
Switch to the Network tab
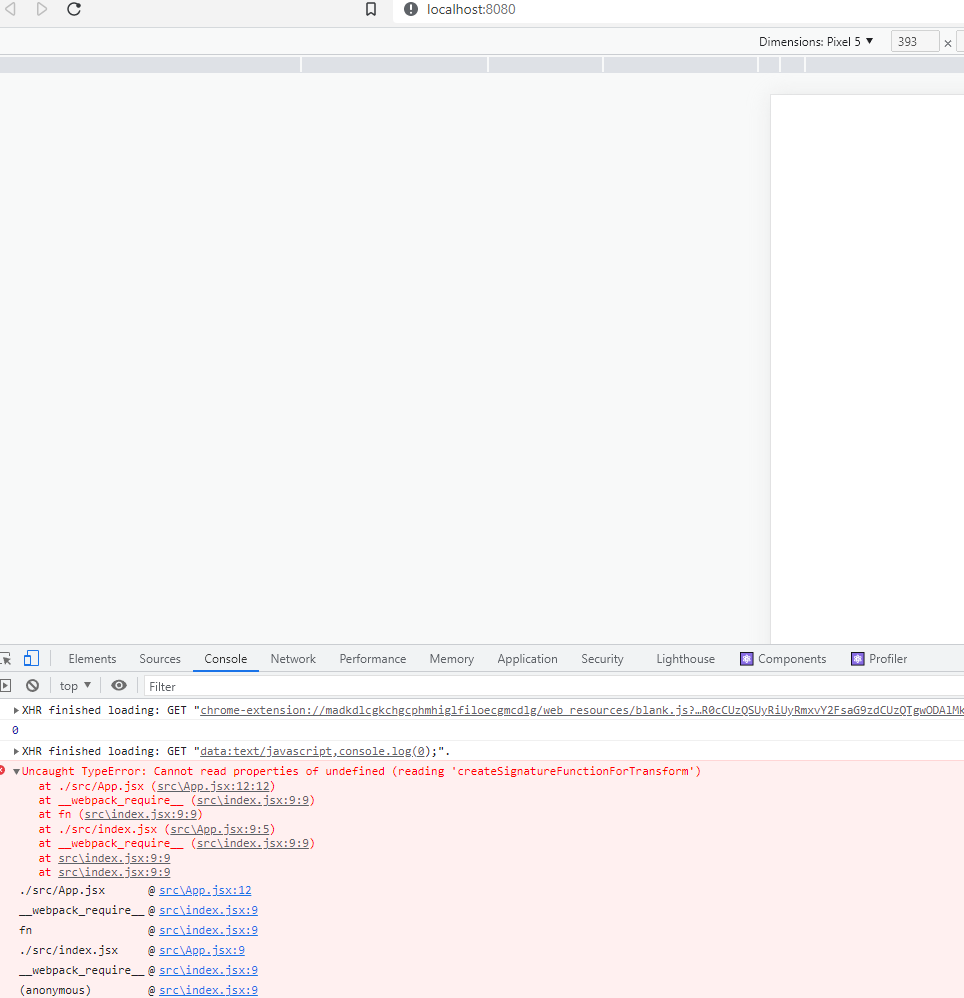pos(292,658)
